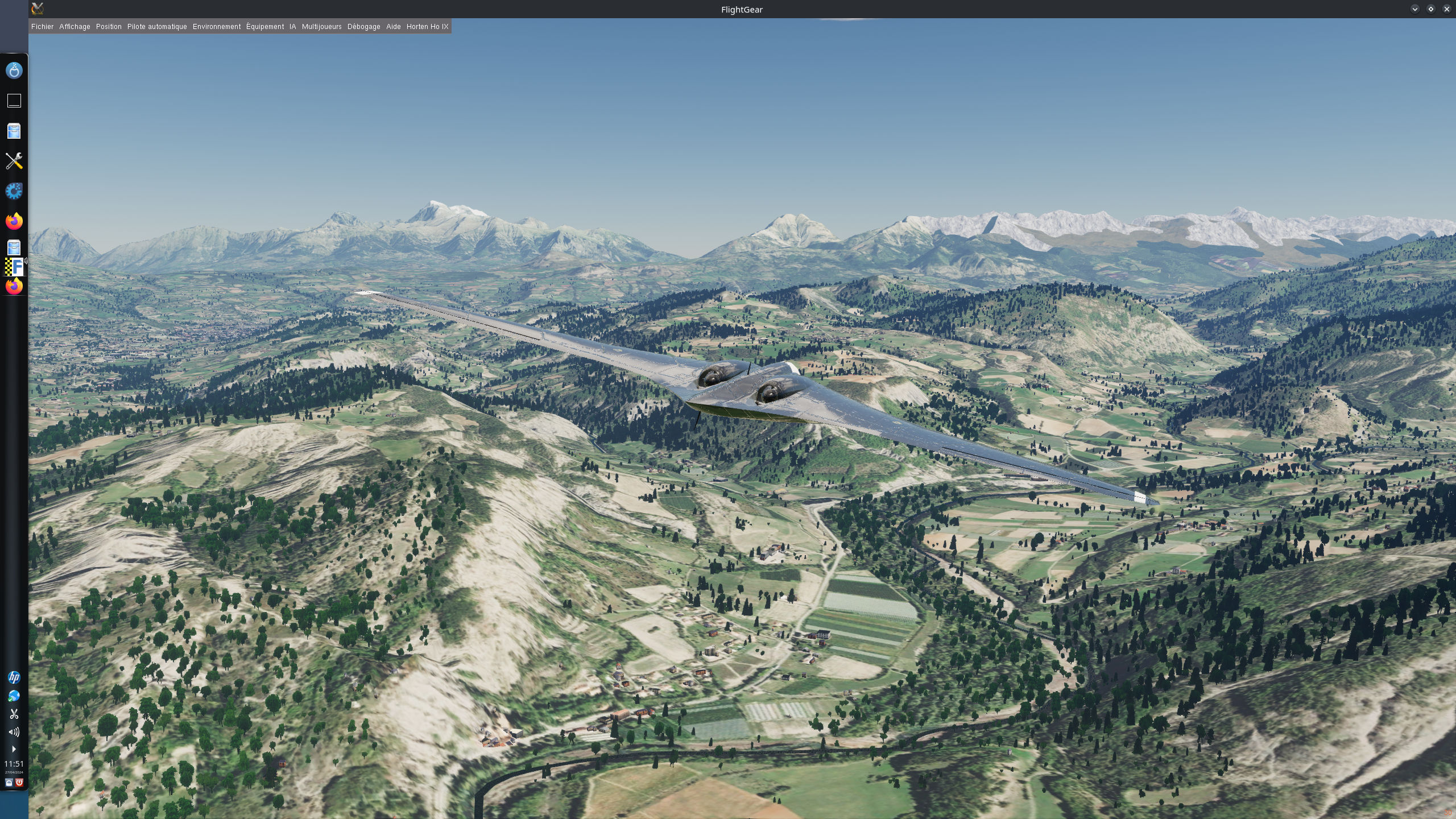Viewport: 1456px width, 819px height.
Task: Open the clipboard scissors tray icon
Action: 14,714
